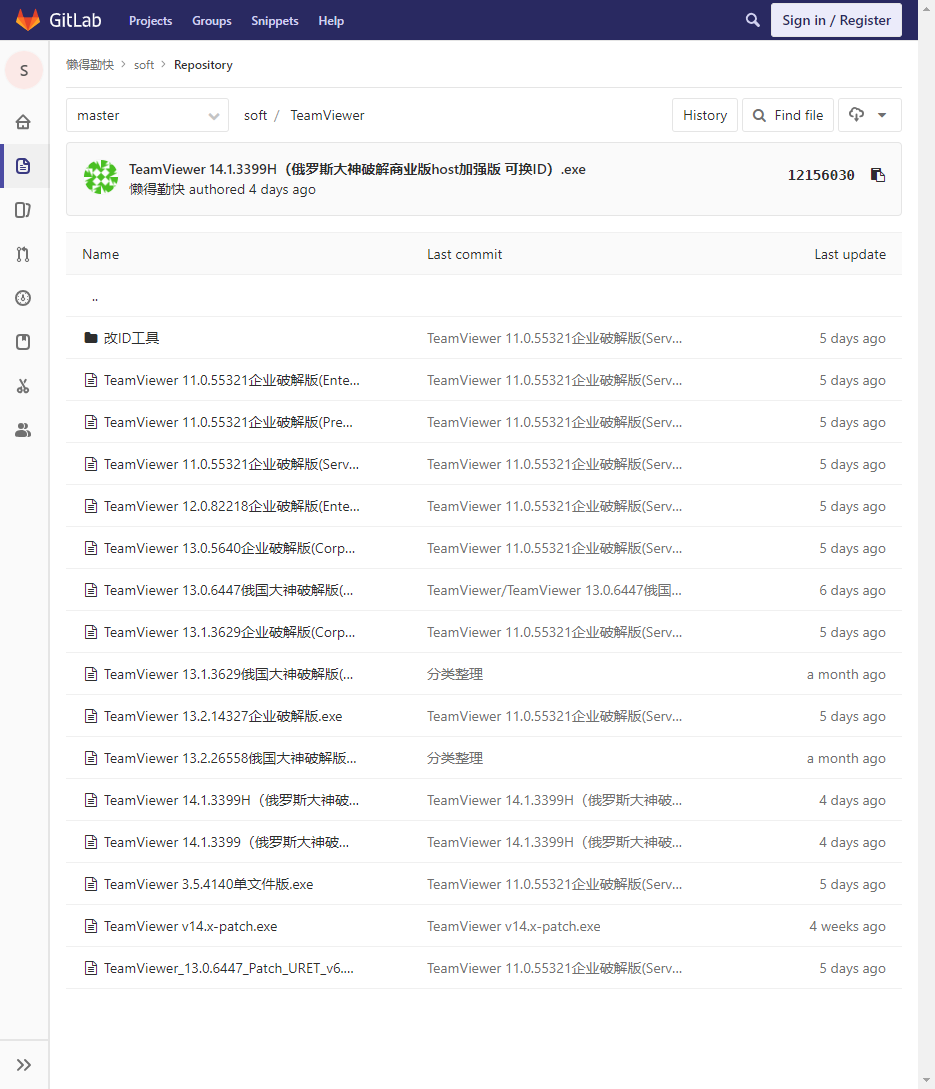This screenshot has height=1089, width=935.
Task: Click Sign in / Register button
Action: point(836,20)
